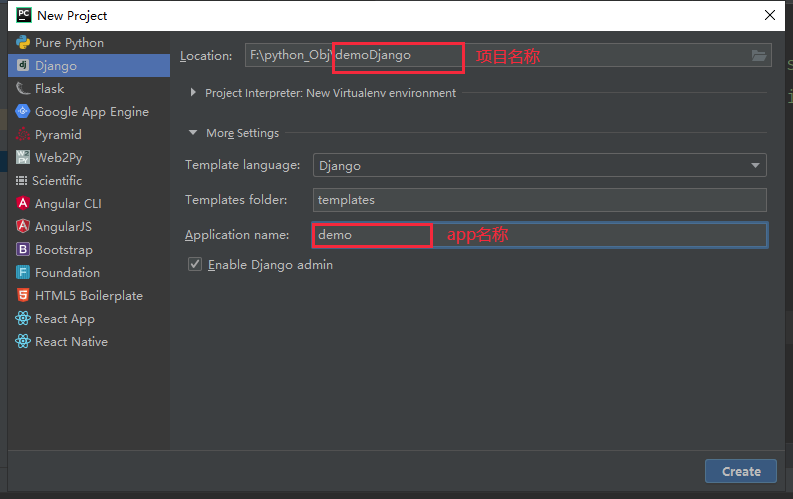The width and height of the screenshot is (793, 499).
Task: Choose the Flask project type label
Action: coord(50,88)
